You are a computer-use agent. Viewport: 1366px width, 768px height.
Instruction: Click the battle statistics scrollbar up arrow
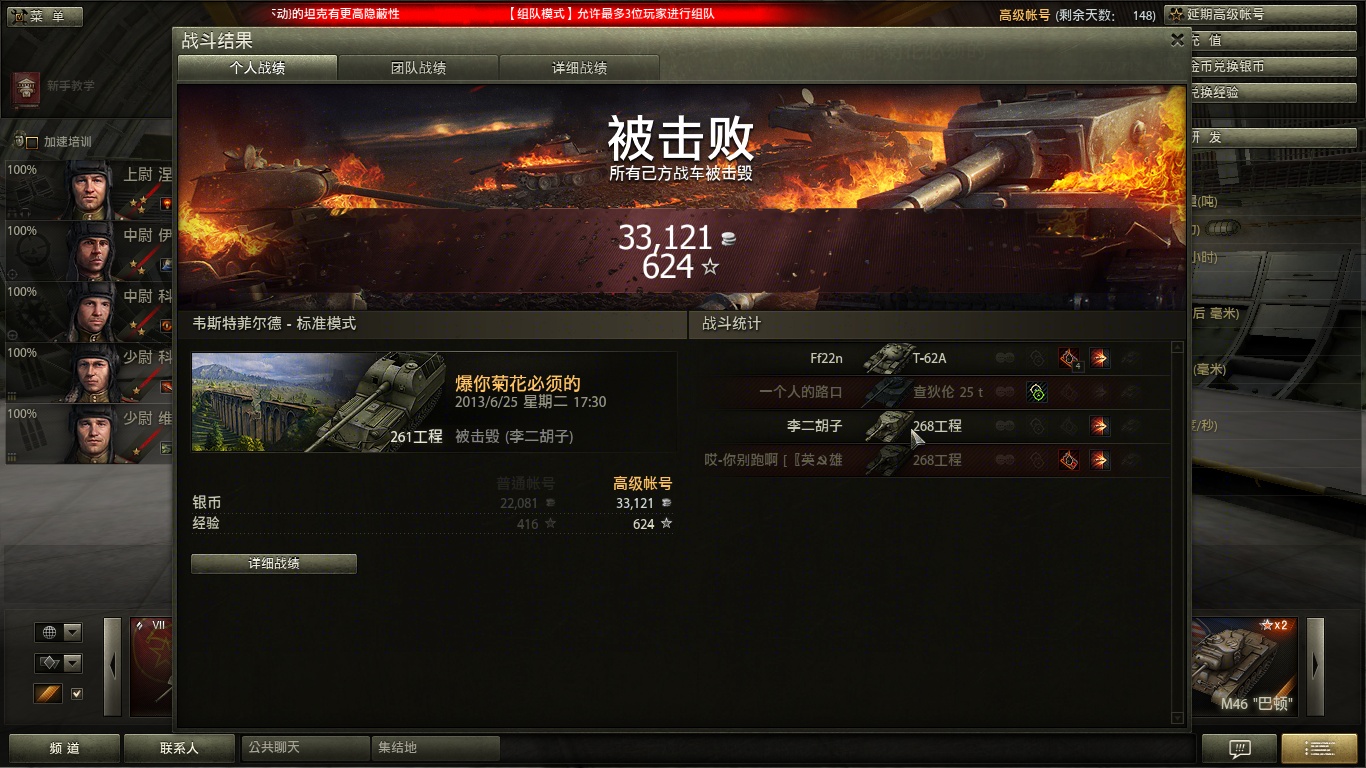[x=1177, y=347]
